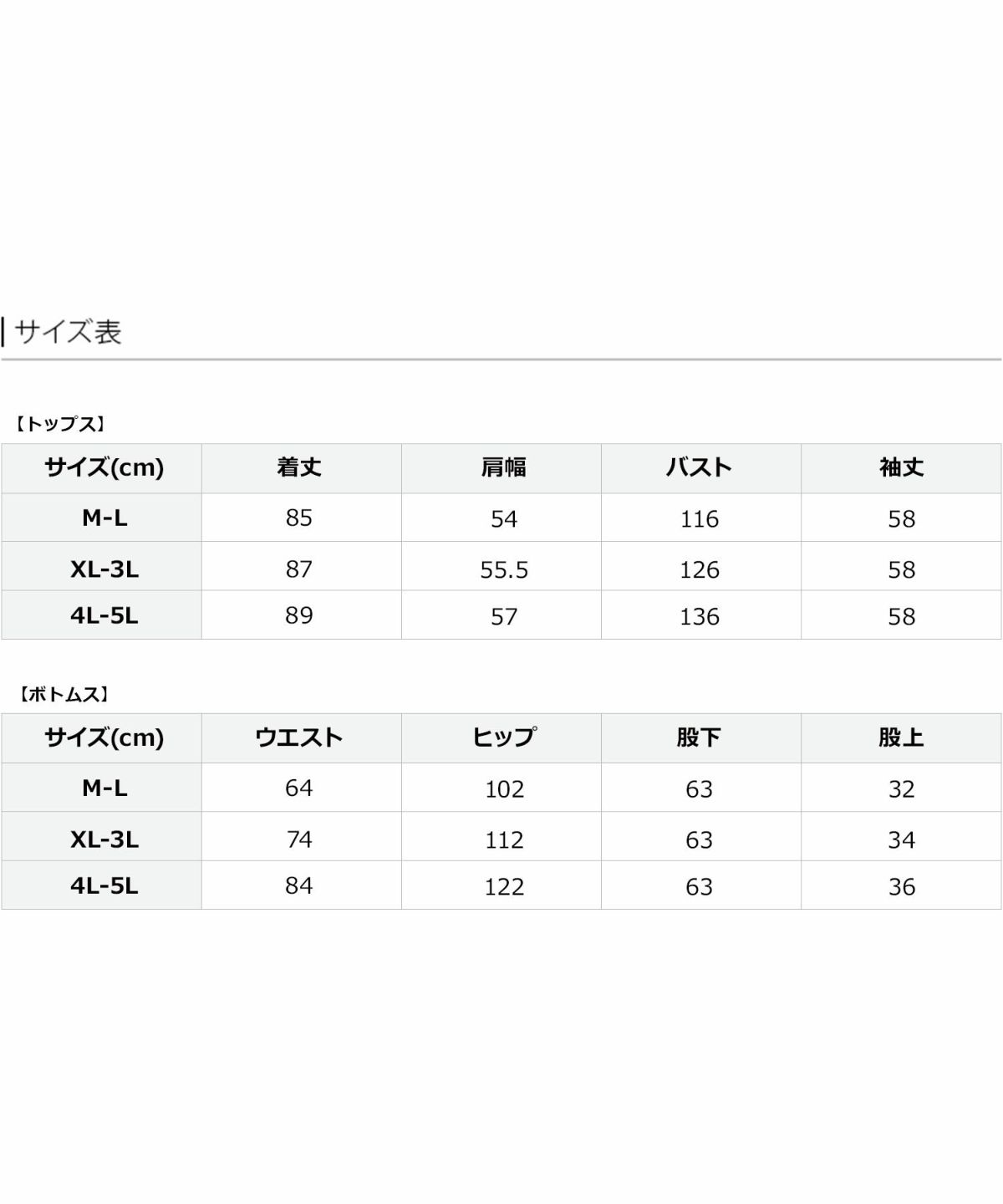Click the サイズ表 section heading
Image resolution: width=1003 pixels, height=1204 pixels.
[x=68, y=332]
